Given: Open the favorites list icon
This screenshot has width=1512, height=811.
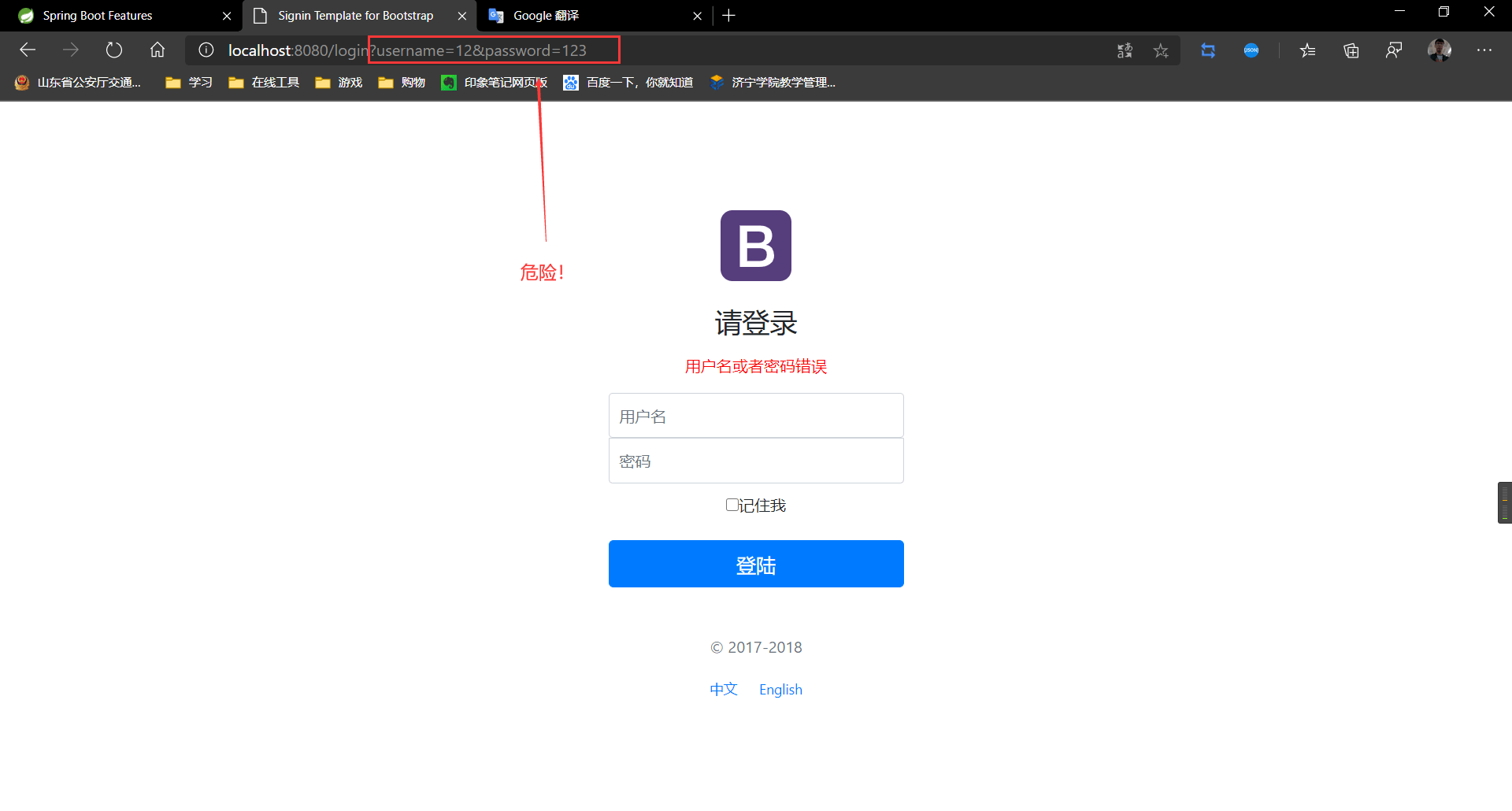Looking at the screenshot, I should 1308,50.
